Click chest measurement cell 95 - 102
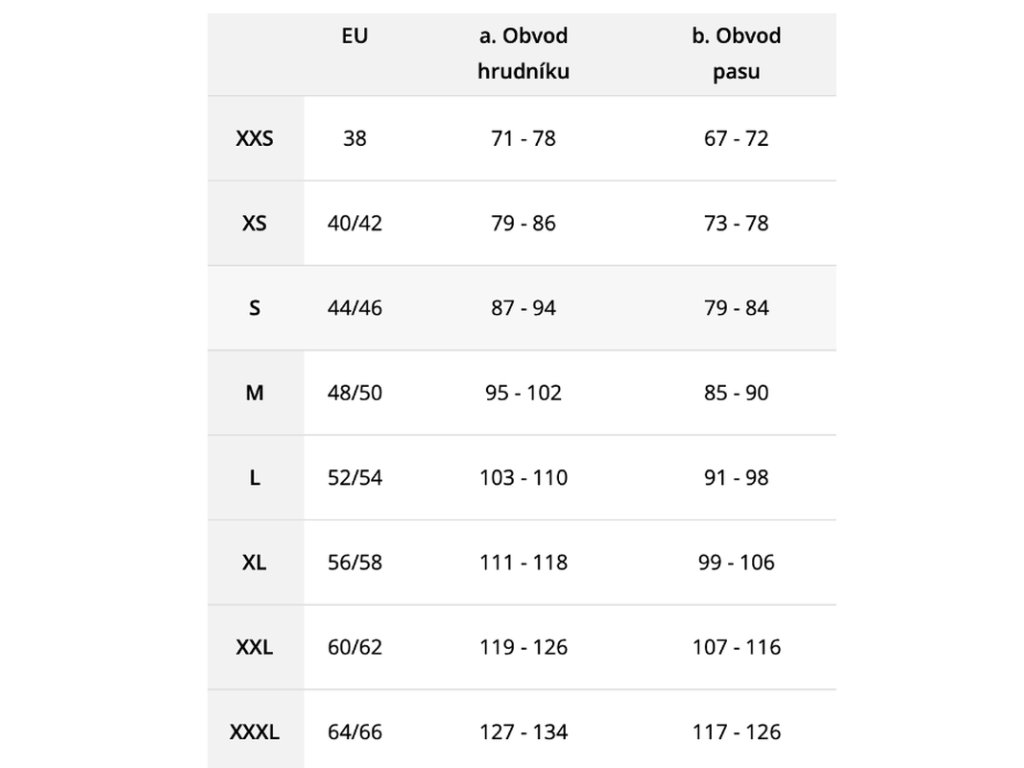1024x768 pixels. click(x=523, y=393)
